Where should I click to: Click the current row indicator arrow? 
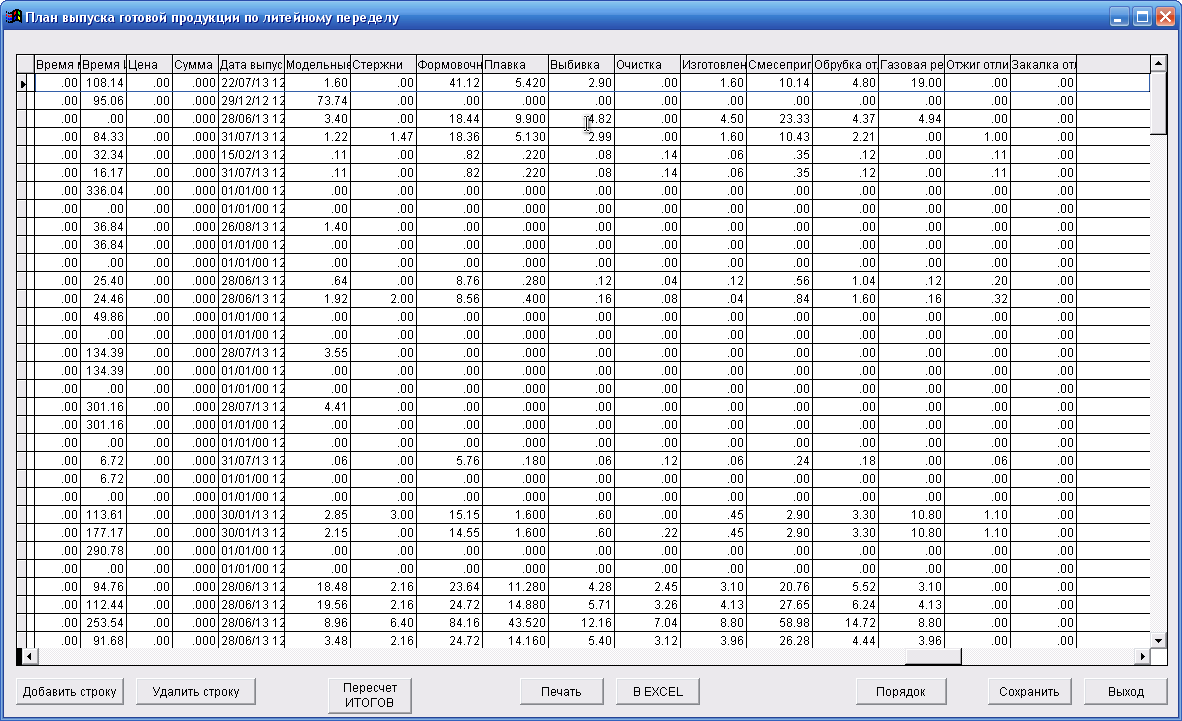24,83
